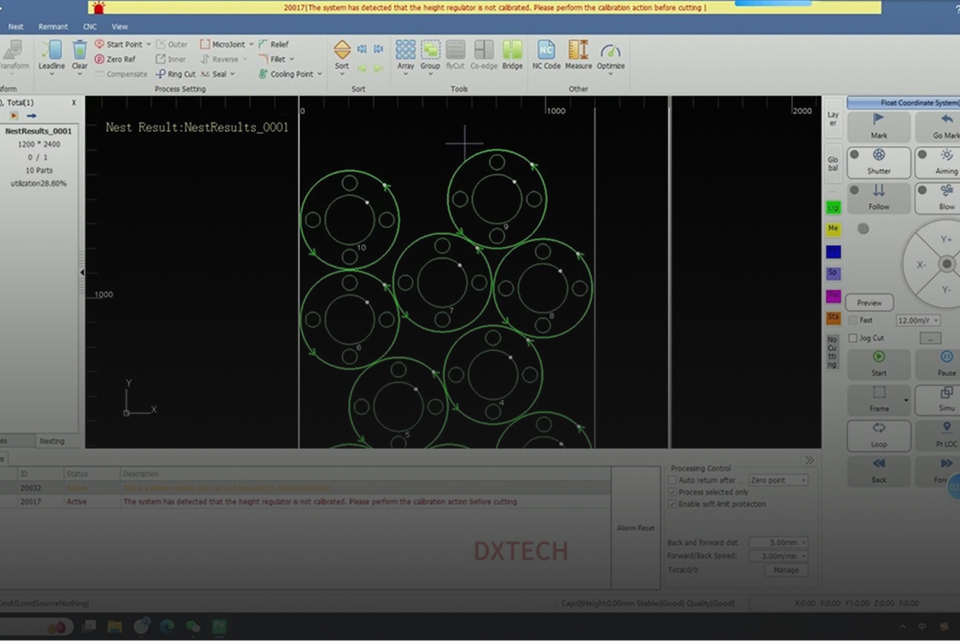The height and width of the screenshot is (641, 960).
Task: Open File Explorer from the taskbar
Action: point(114,626)
